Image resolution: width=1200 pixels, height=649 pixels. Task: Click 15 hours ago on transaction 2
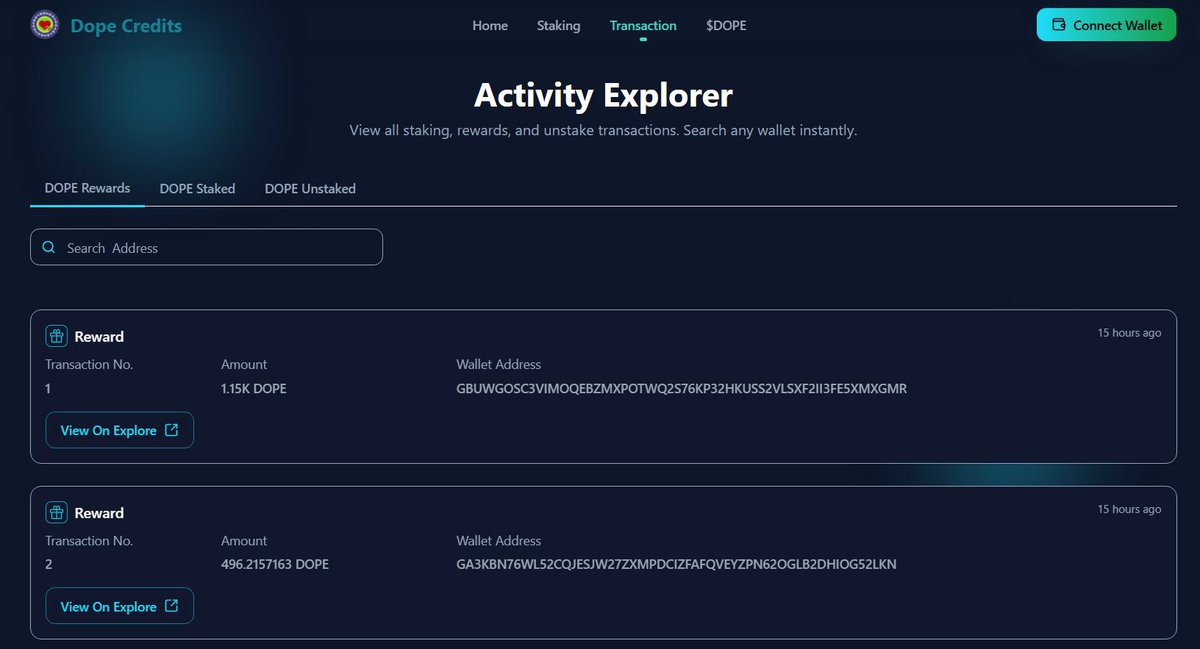click(1129, 509)
